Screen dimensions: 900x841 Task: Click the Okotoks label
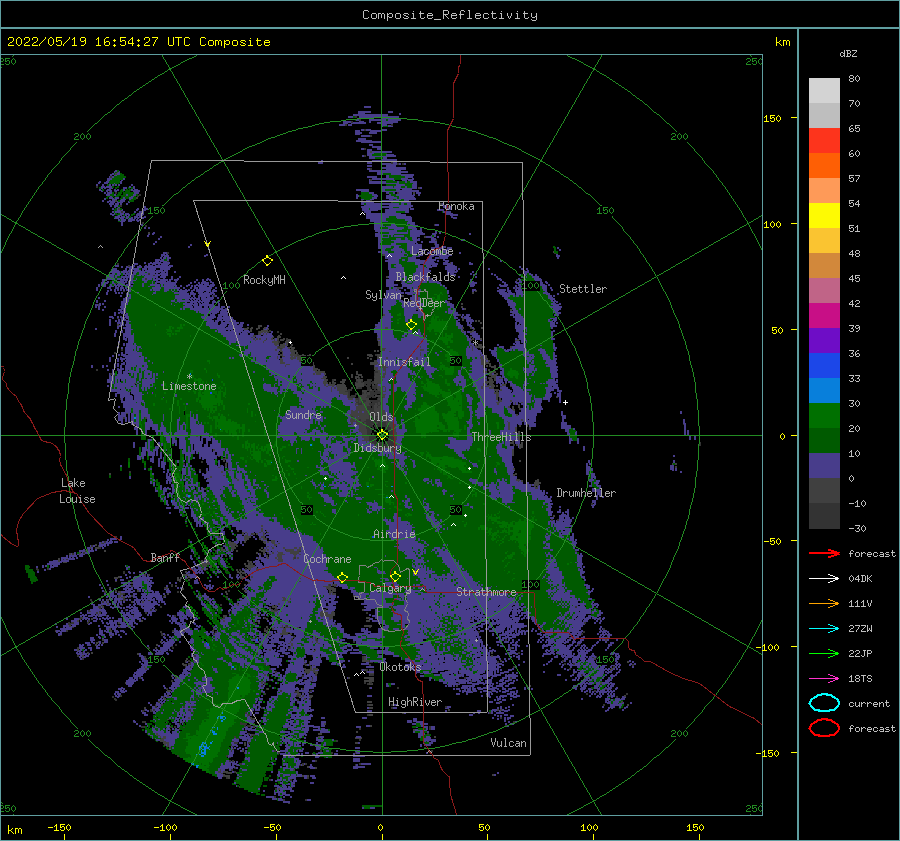[x=400, y=667]
